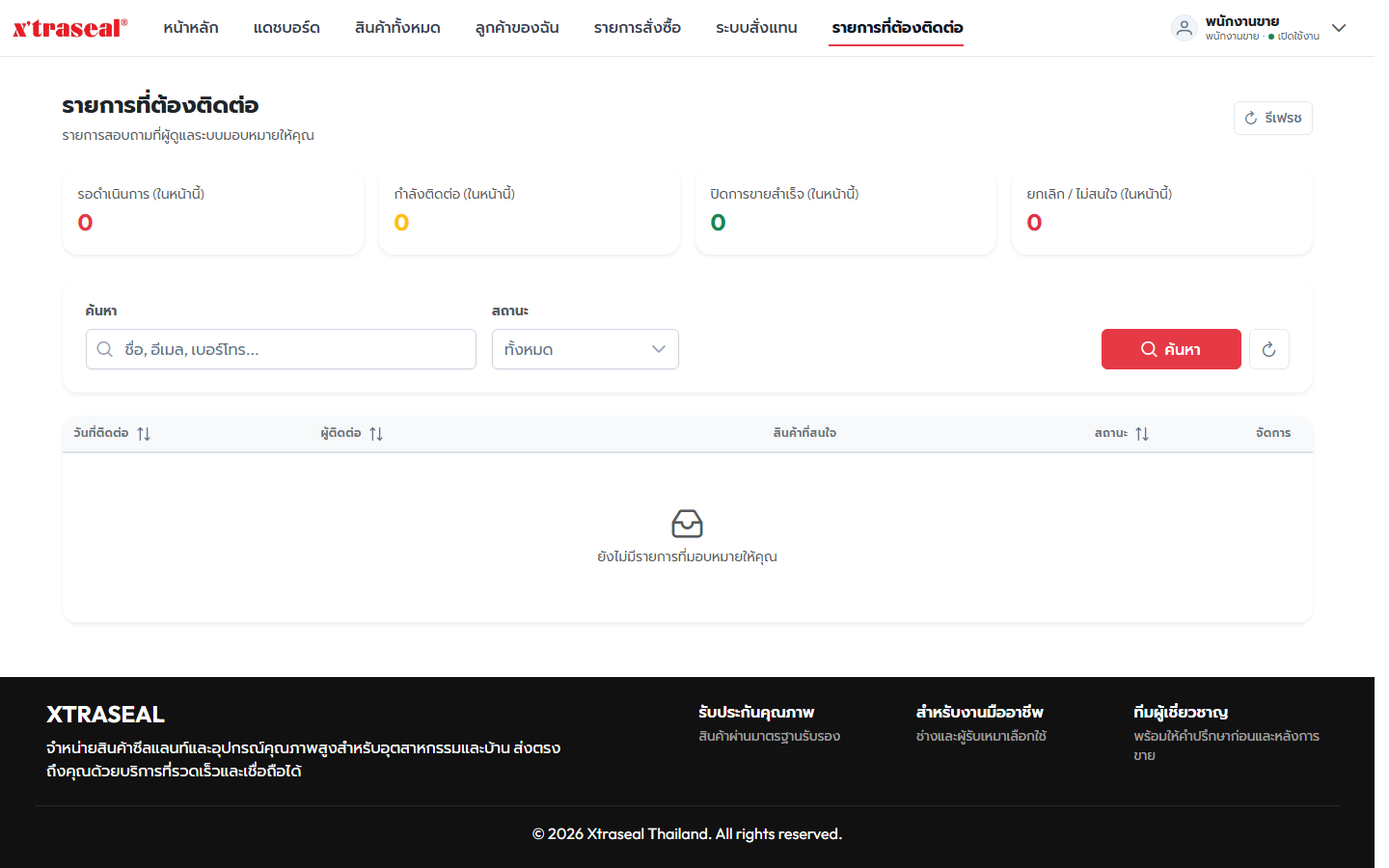The width and height of the screenshot is (1389, 868).
Task: Click the กำลังติดต่อ summary card
Action: pos(530,213)
